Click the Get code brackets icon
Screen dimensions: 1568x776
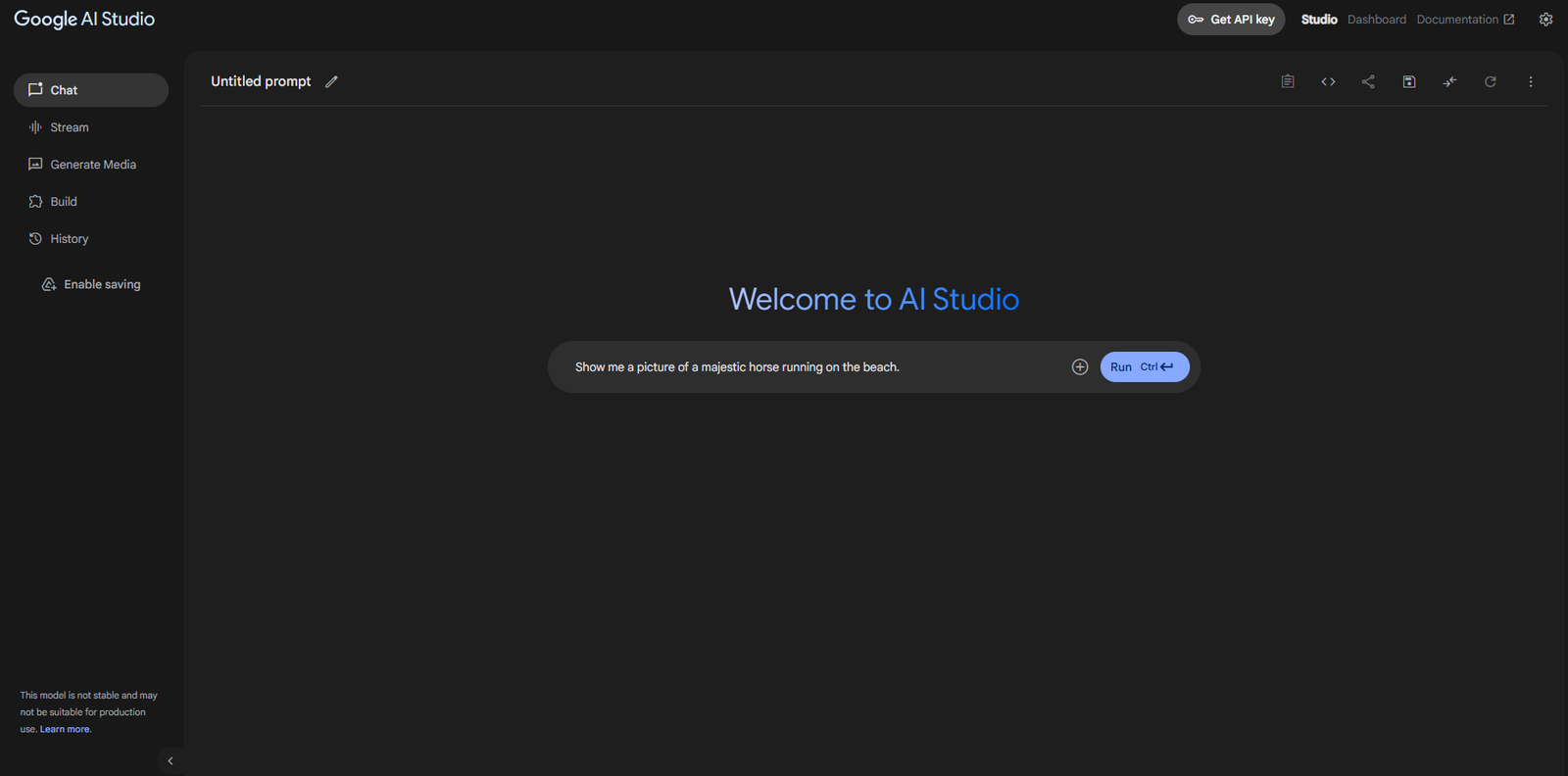tap(1328, 82)
